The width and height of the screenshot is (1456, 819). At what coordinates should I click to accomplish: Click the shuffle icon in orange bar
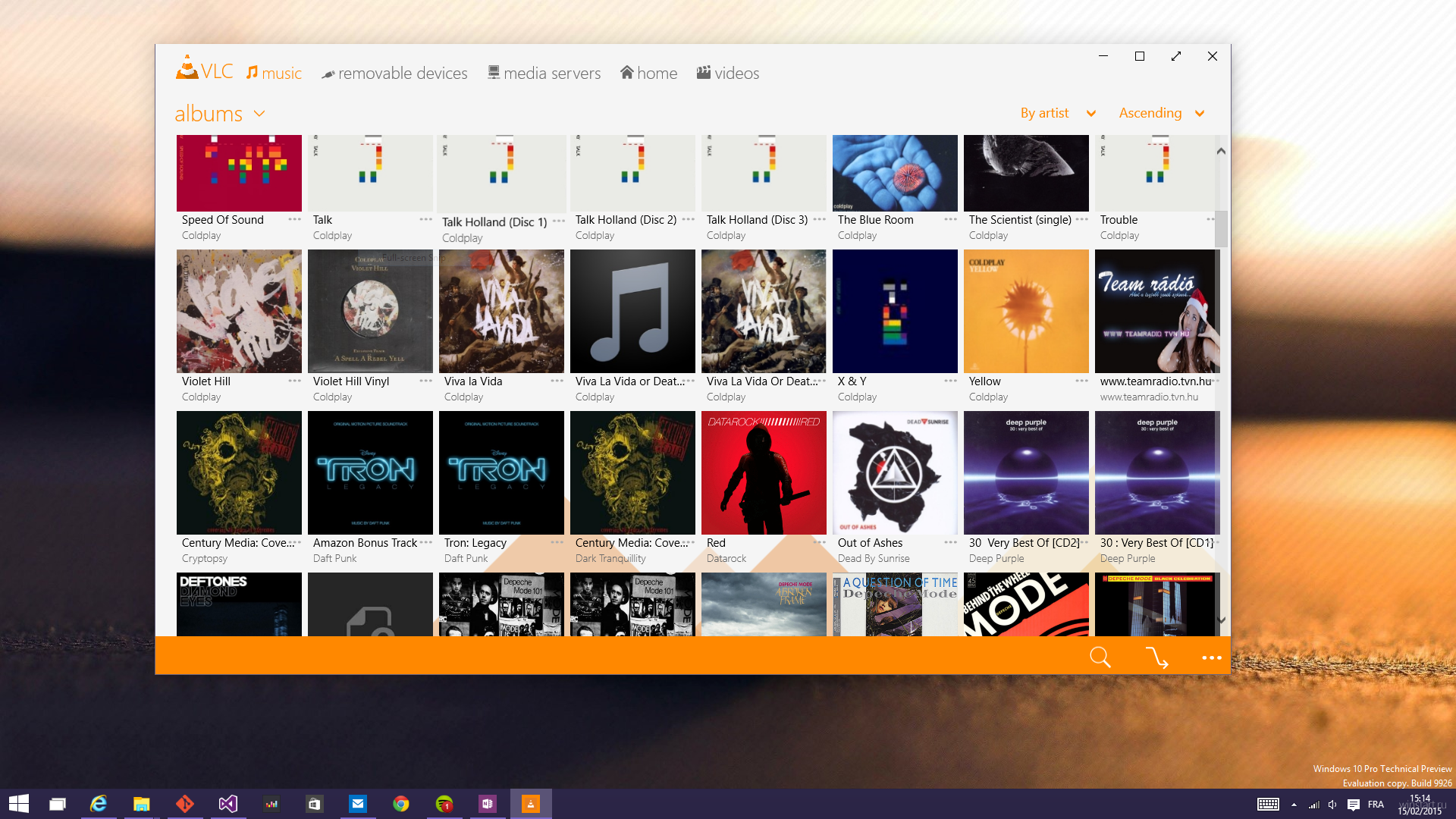coord(1156,657)
